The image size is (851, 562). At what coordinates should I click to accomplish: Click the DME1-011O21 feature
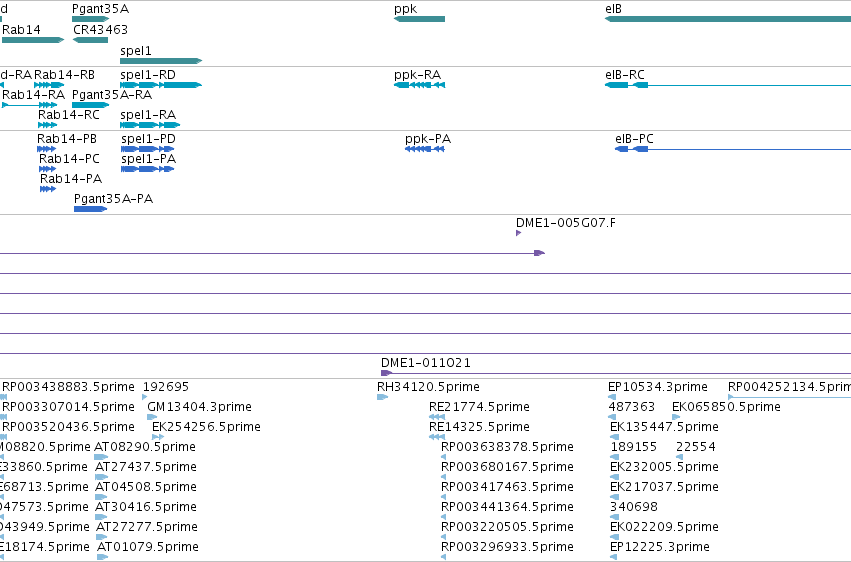coord(616,373)
